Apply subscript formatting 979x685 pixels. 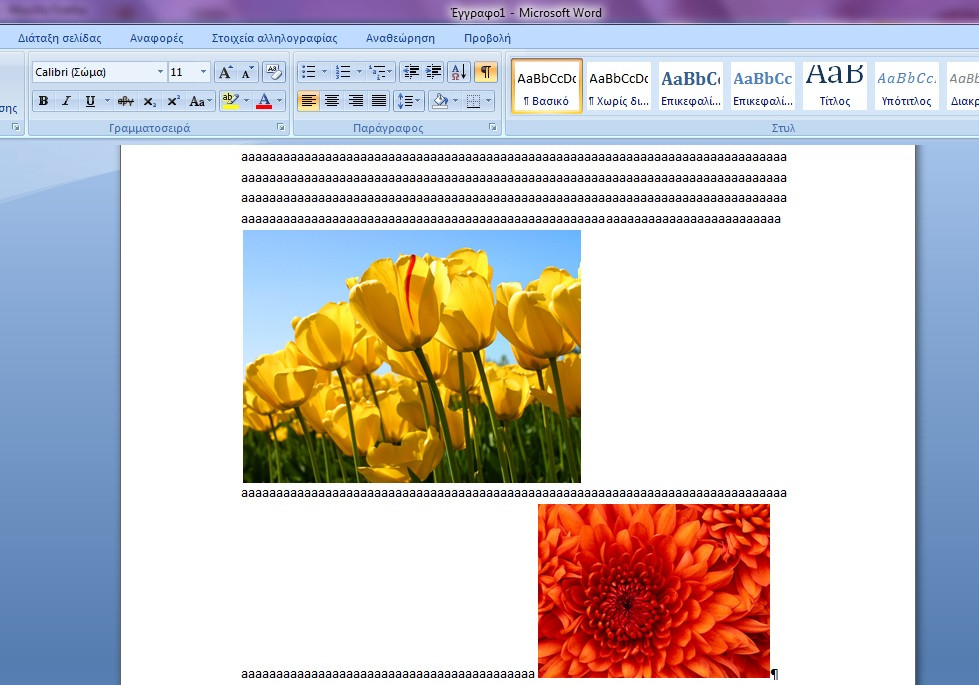point(149,101)
